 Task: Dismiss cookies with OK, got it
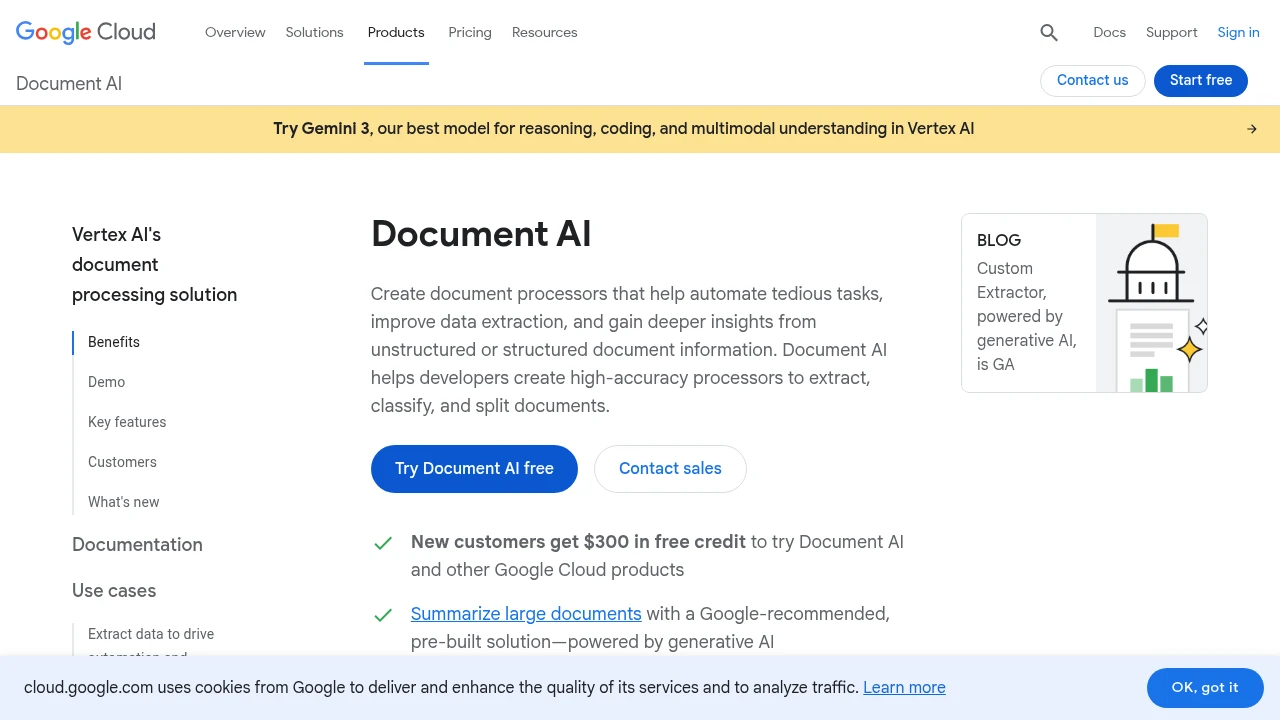click(1204, 688)
